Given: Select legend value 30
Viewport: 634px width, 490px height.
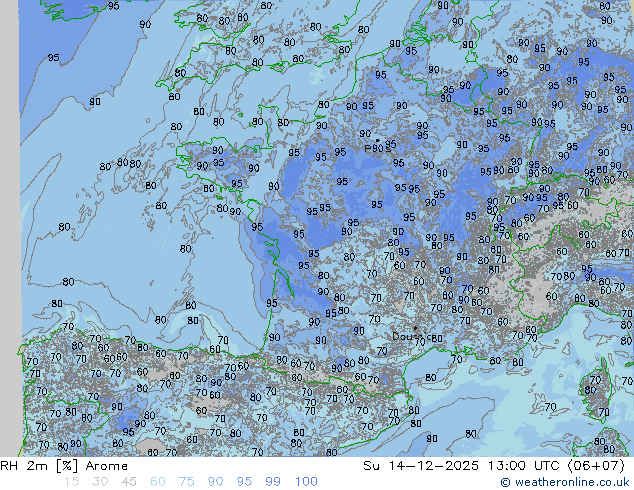Looking at the screenshot, I should click(100, 482).
